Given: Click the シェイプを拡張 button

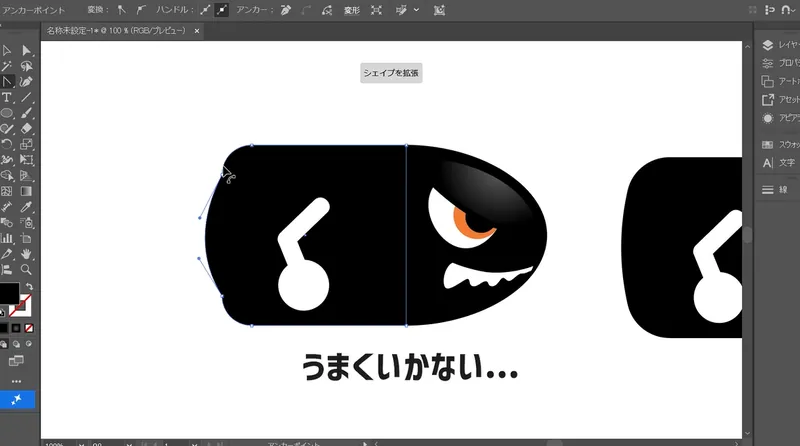Looking at the screenshot, I should (x=392, y=73).
